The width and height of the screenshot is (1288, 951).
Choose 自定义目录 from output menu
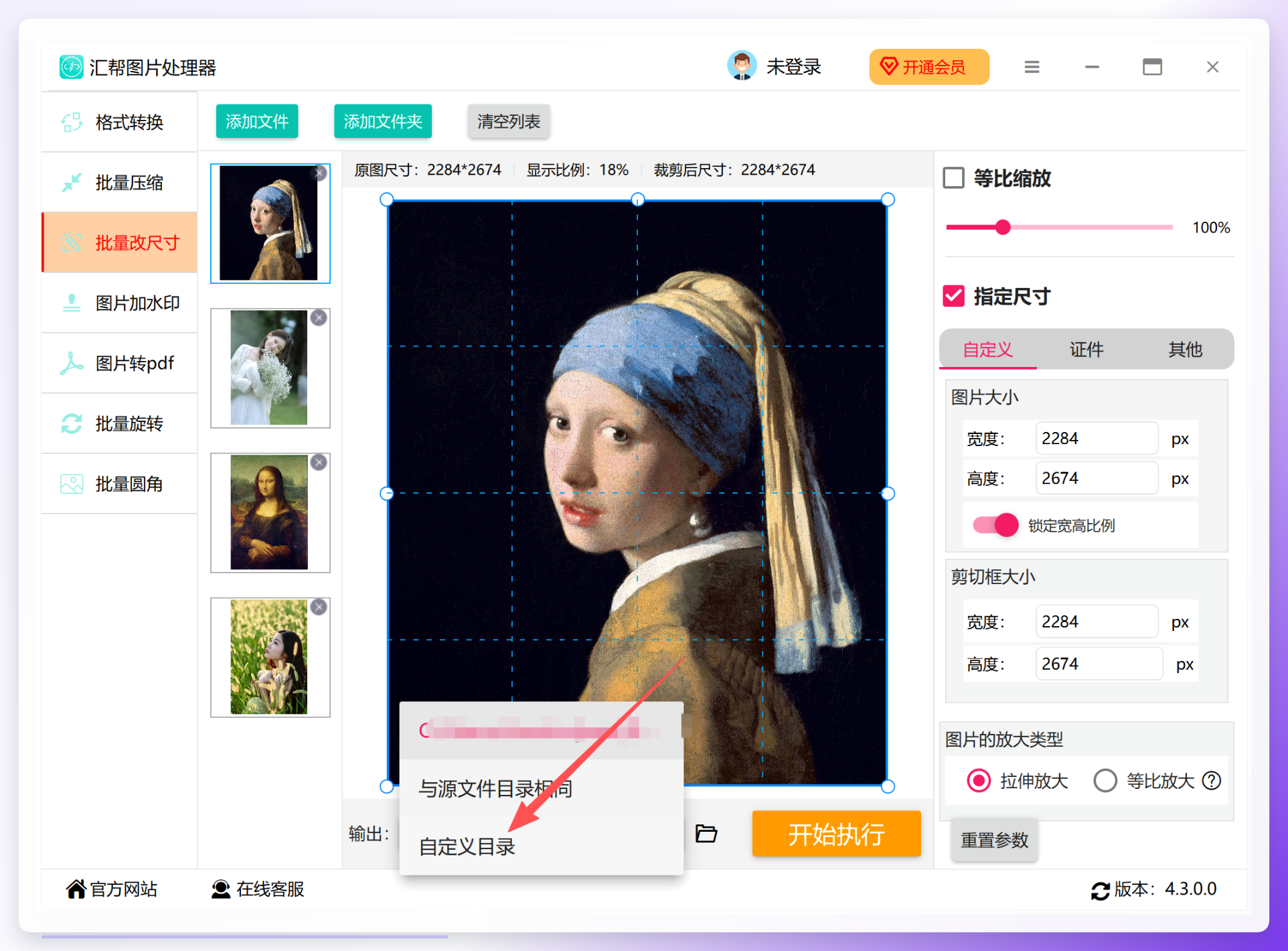pyautogui.click(x=542, y=846)
